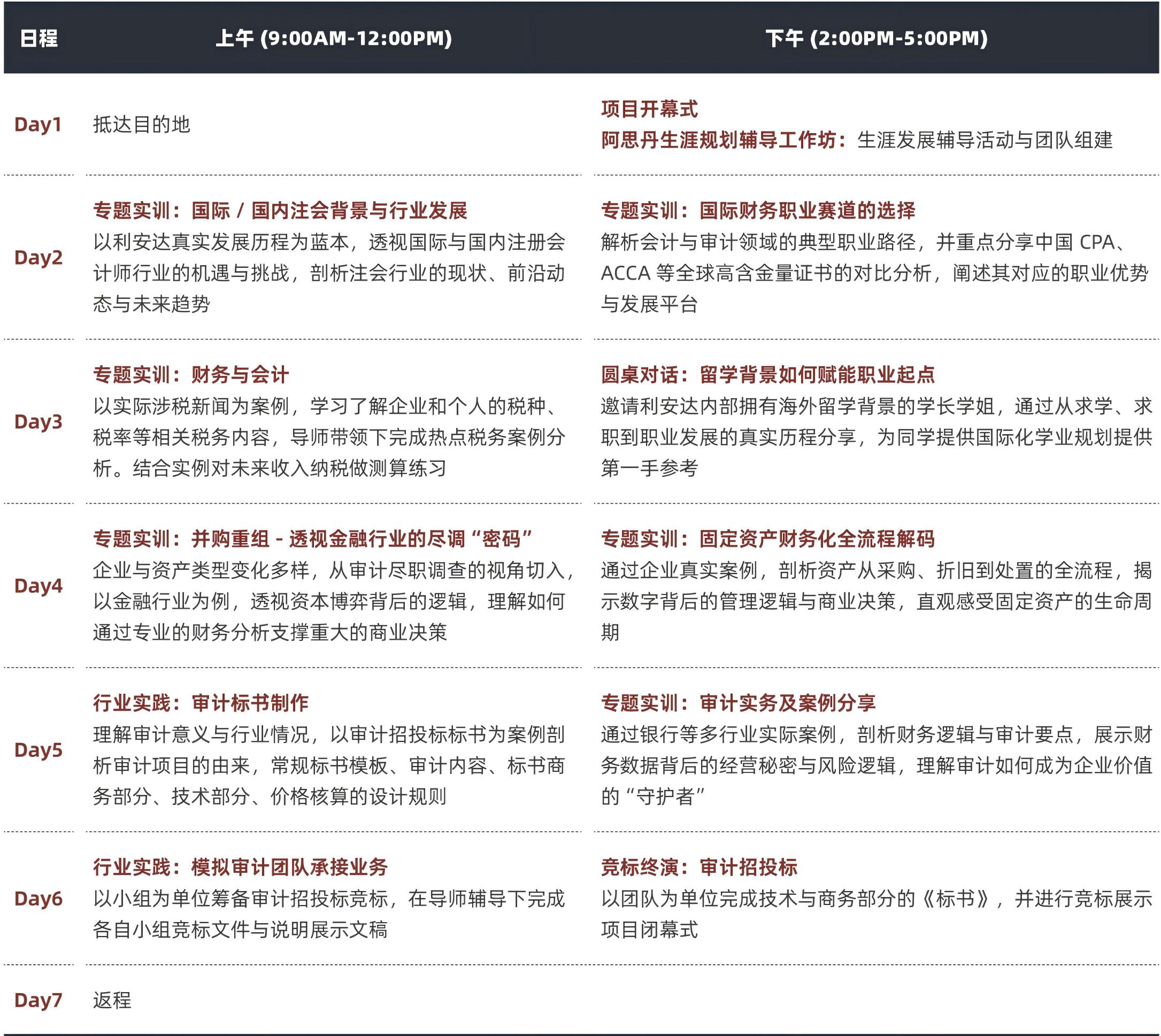Select the Day2 row label
The height and width of the screenshot is (1036, 1161).
38,257
